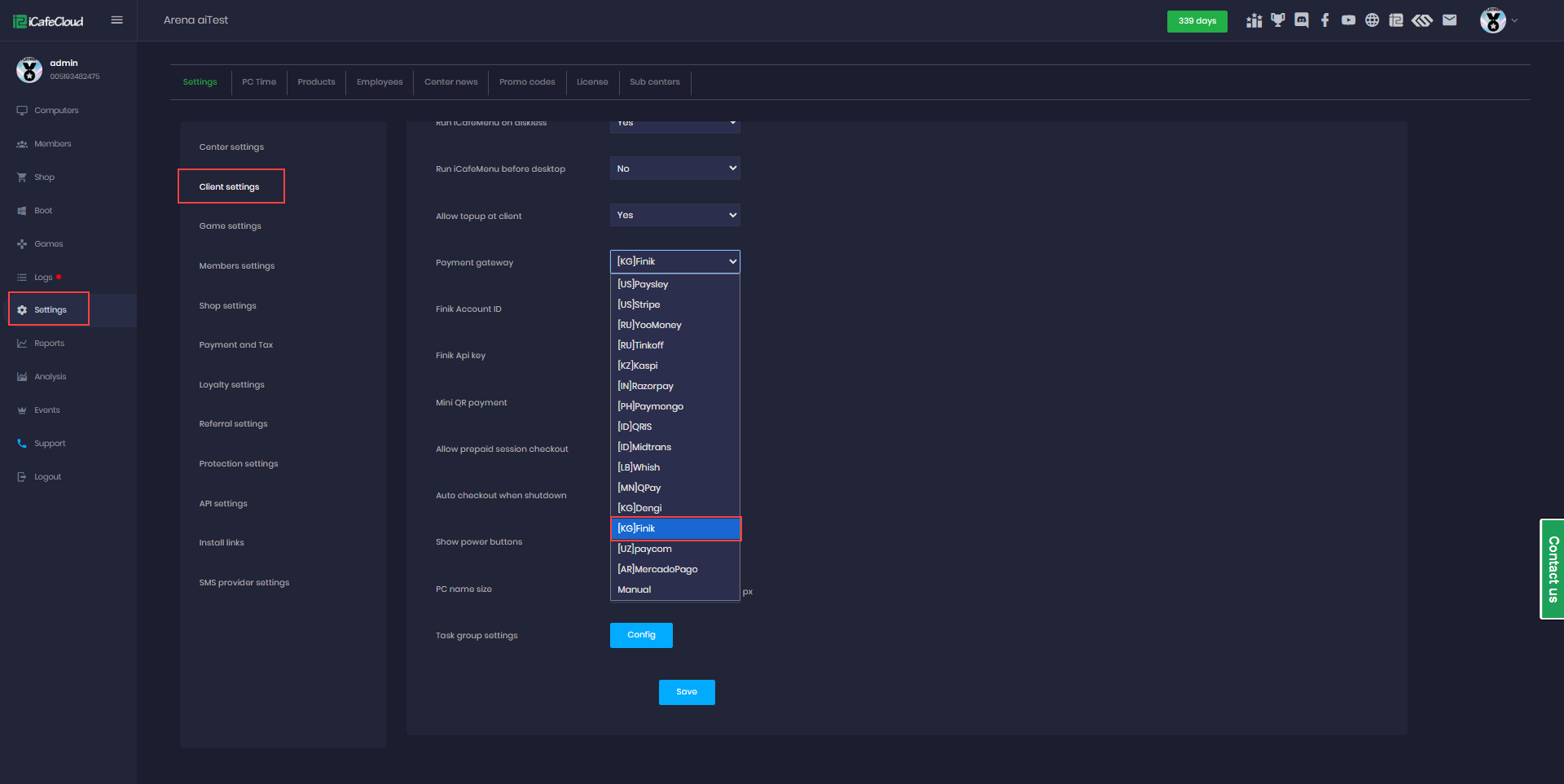This screenshot has height=784, width=1564.
Task: Click the hamburger menu icon
Action: click(116, 20)
